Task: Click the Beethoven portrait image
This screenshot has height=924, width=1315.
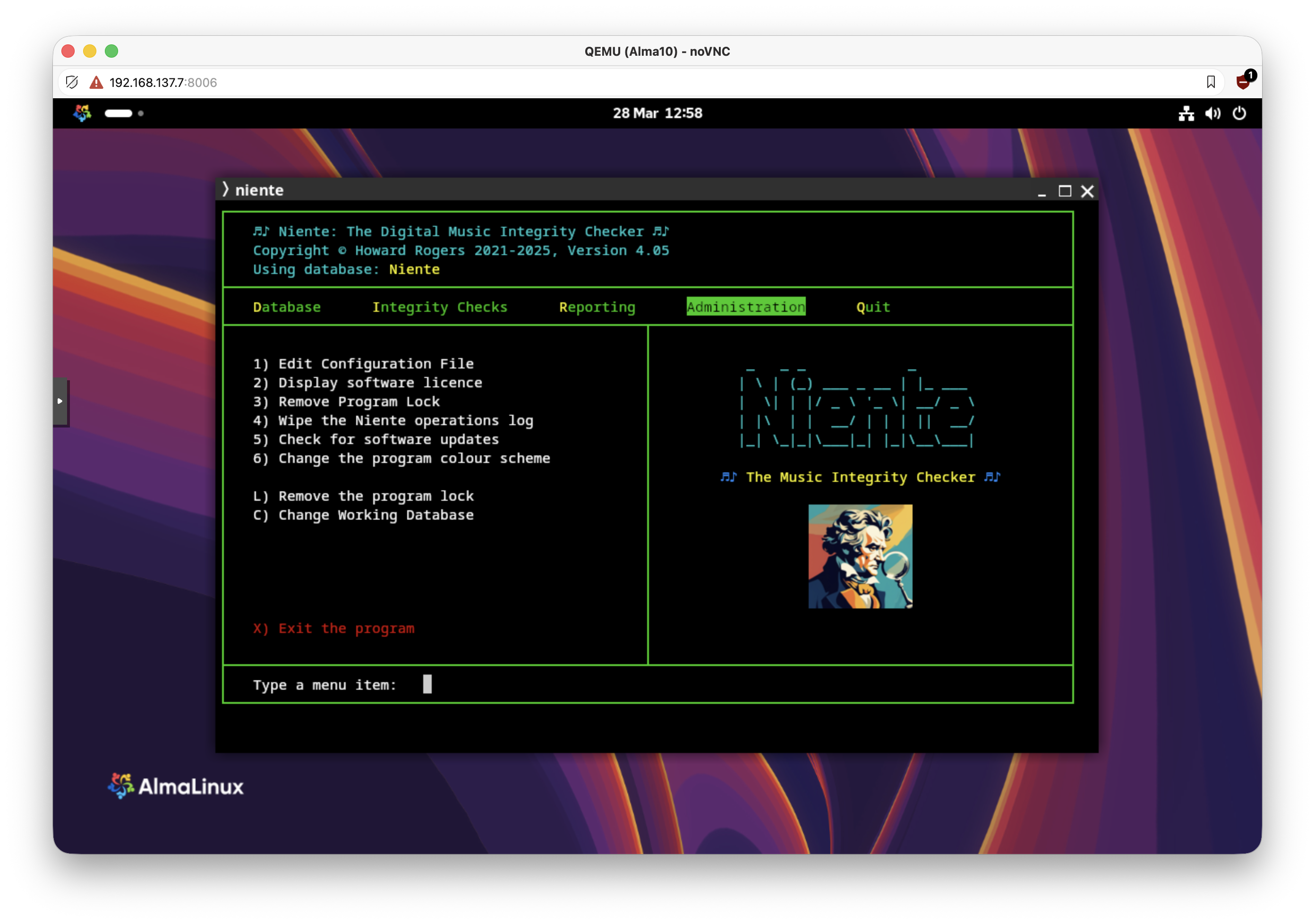Action: (x=860, y=556)
